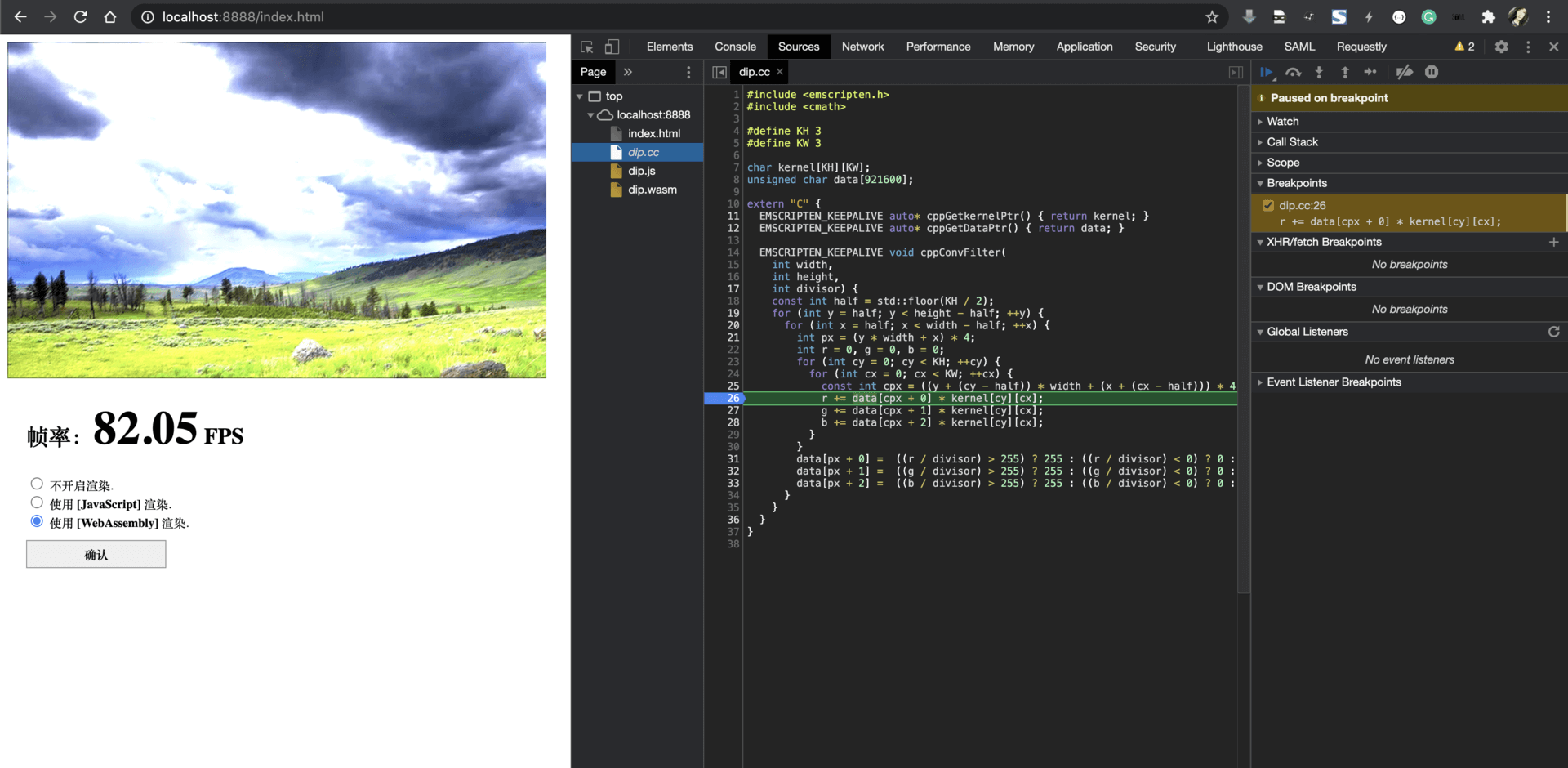Deactivate all breakpoints icon
The width and height of the screenshot is (1568, 768).
point(1404,72)
